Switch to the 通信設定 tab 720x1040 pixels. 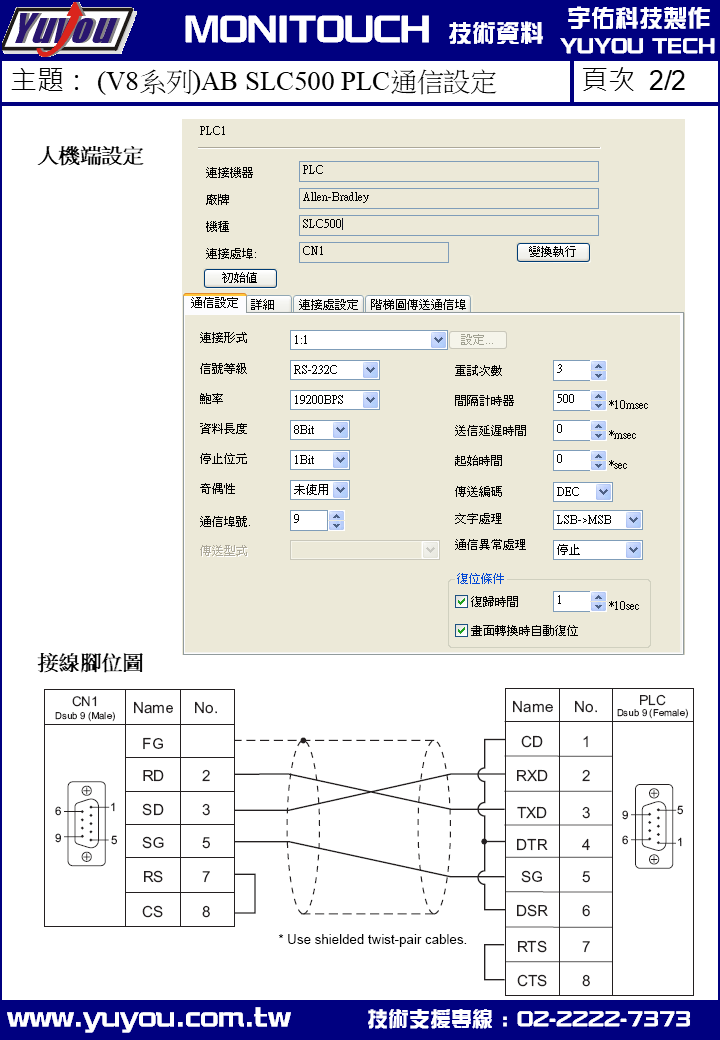coord(215,303)
